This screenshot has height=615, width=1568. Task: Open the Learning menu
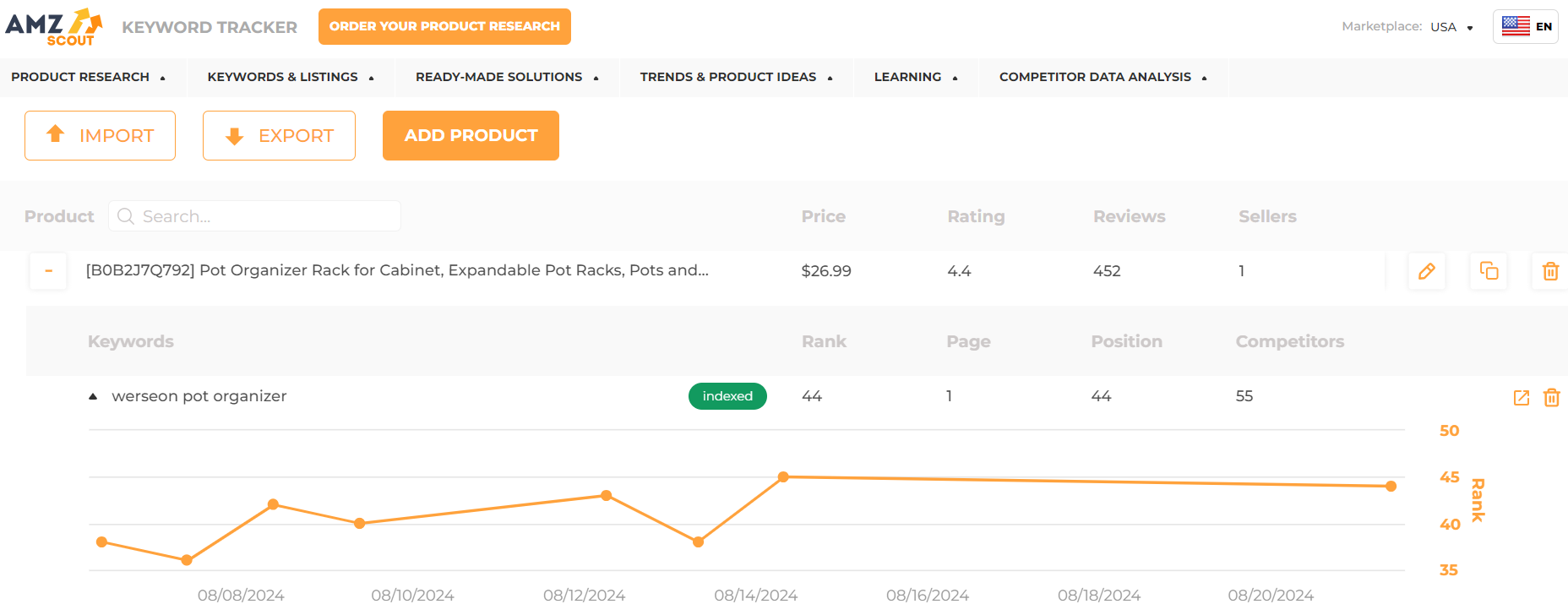[x=916, y=77]
